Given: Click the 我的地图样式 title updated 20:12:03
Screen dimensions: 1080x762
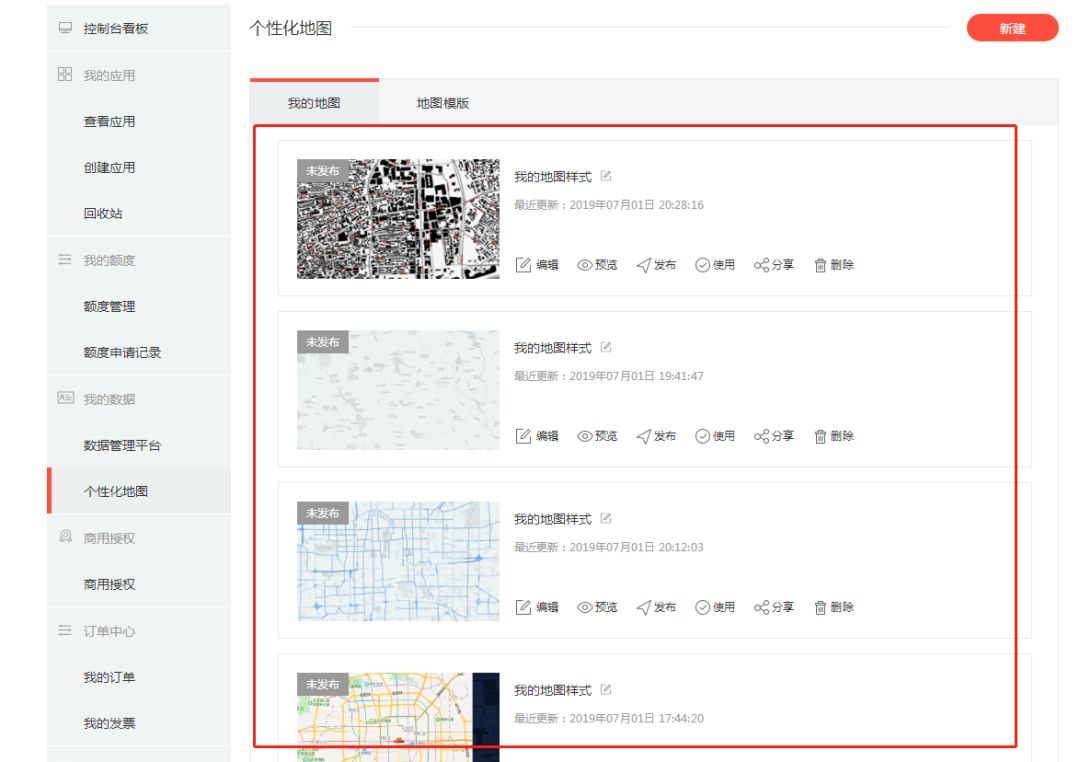Looking at the screenshot, I should 553,519.
